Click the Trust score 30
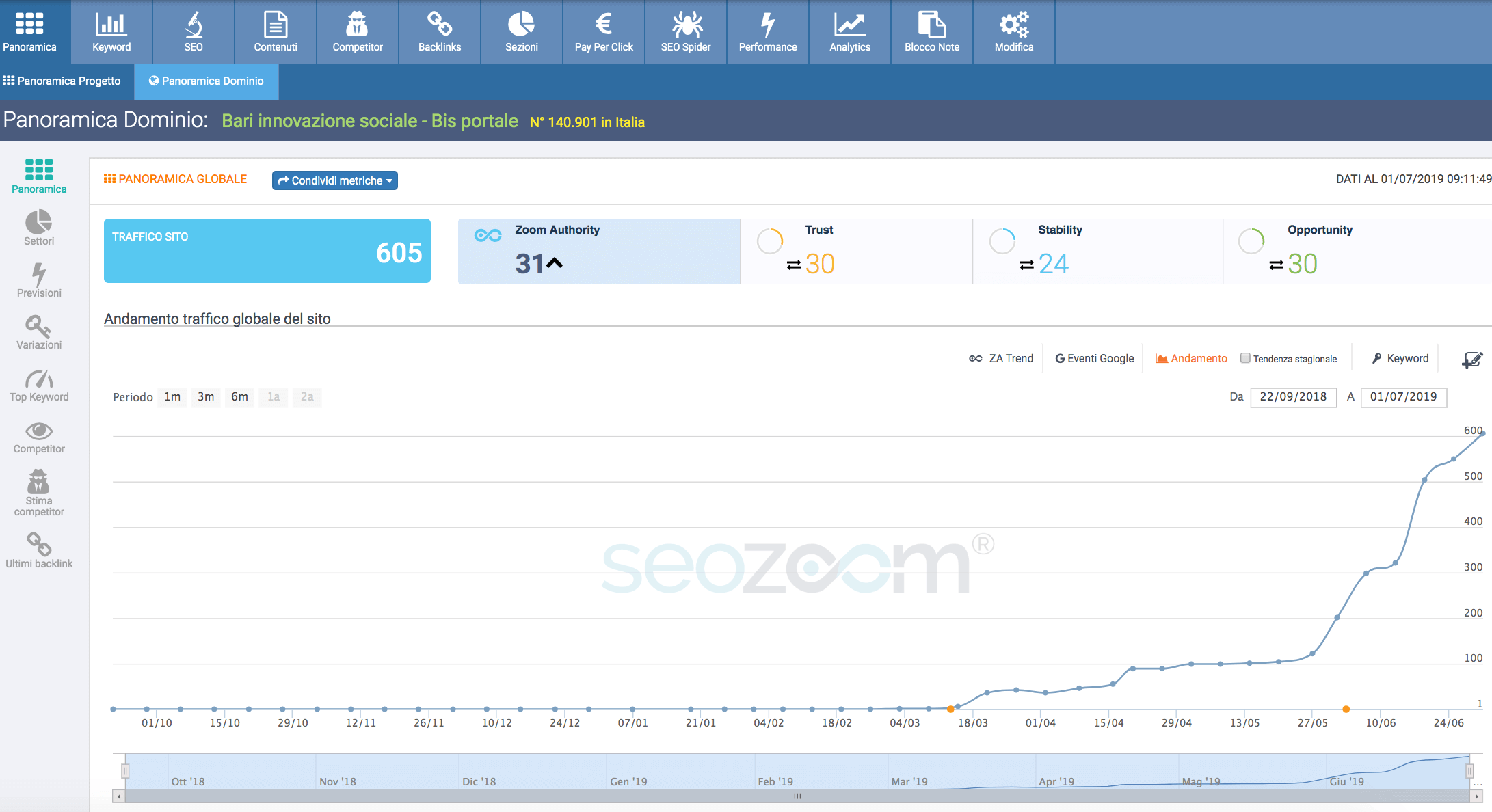 pyautogui.click(x=820, y=264)
